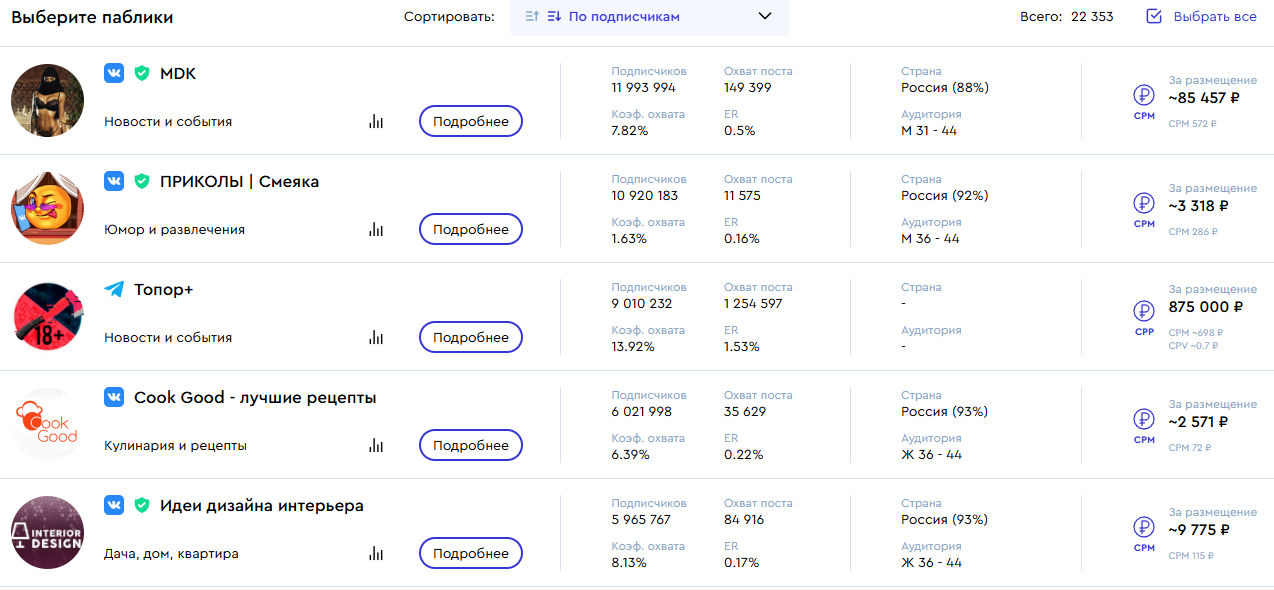Click the descending sort order icon
Viewport: 1274px width, 590px height.
point(554,16)
